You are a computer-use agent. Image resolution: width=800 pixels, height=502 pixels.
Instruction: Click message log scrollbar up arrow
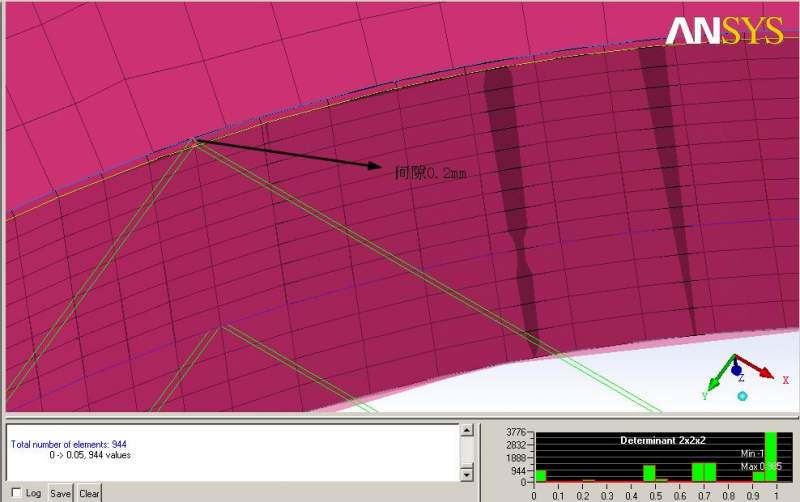click(x=467, y=431)
